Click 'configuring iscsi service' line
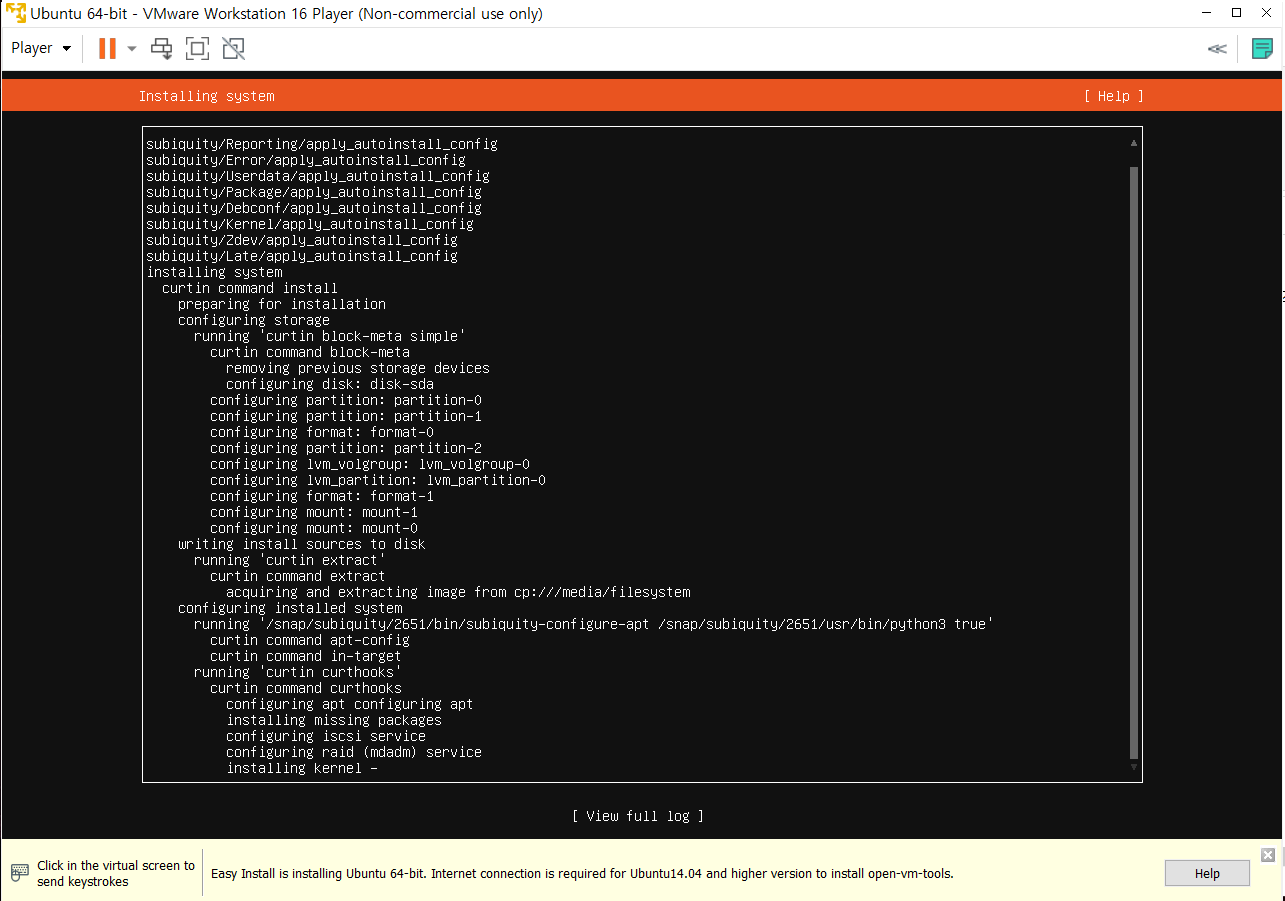This screenshot has height=901, width=1285. pos(326,736)
